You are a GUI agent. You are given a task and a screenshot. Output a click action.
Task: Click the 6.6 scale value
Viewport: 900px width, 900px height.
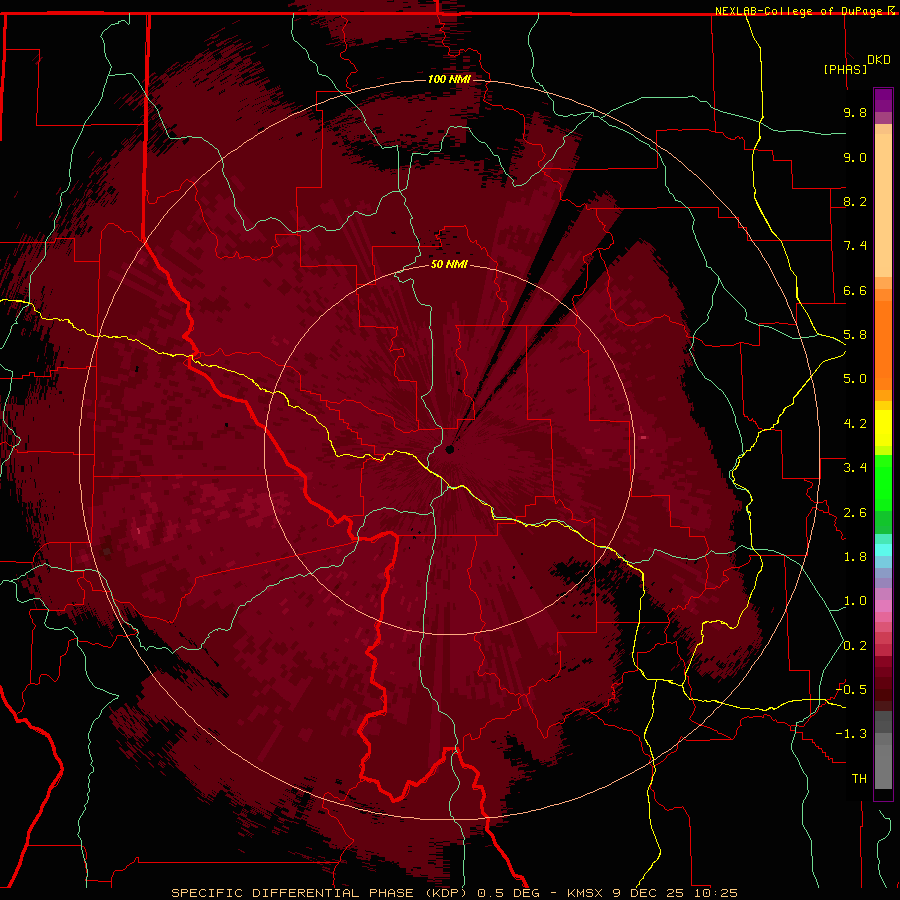tap(855, 290)
